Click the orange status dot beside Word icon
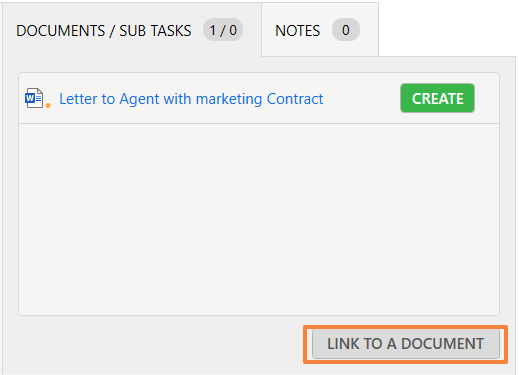The image size is (519, 375). (x=48, y=106)
